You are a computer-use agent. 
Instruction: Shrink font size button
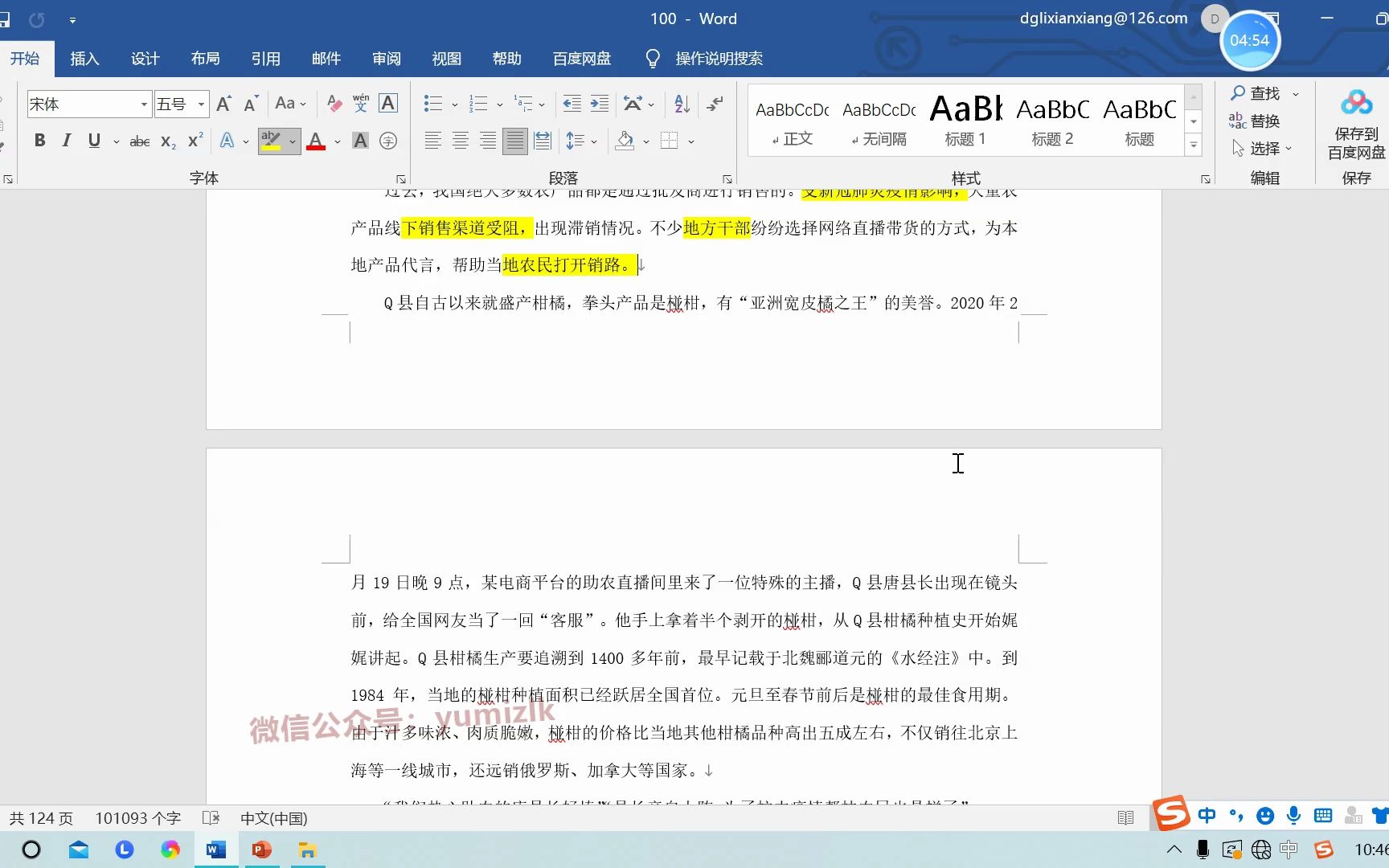click(x=251, y=104)
